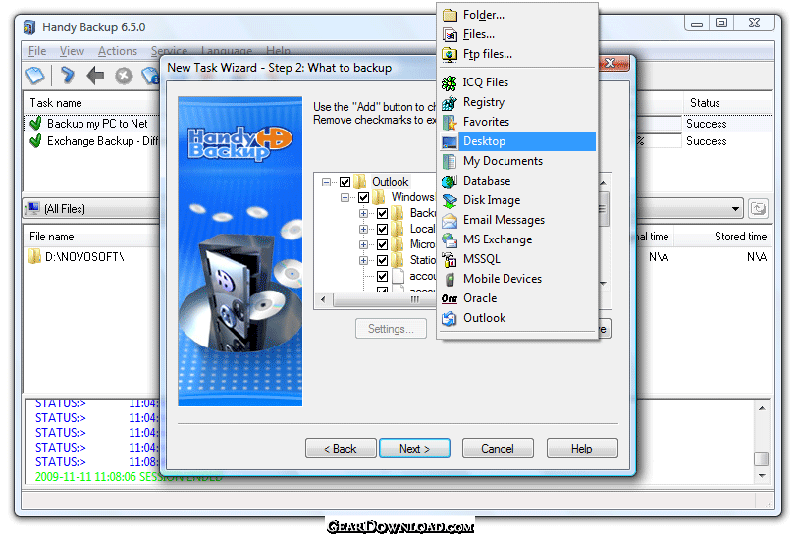The width and height of the screenshot is (800, 535).
Task: Uncheck the Micro folder checkbox
Action: tap(383, 245)
